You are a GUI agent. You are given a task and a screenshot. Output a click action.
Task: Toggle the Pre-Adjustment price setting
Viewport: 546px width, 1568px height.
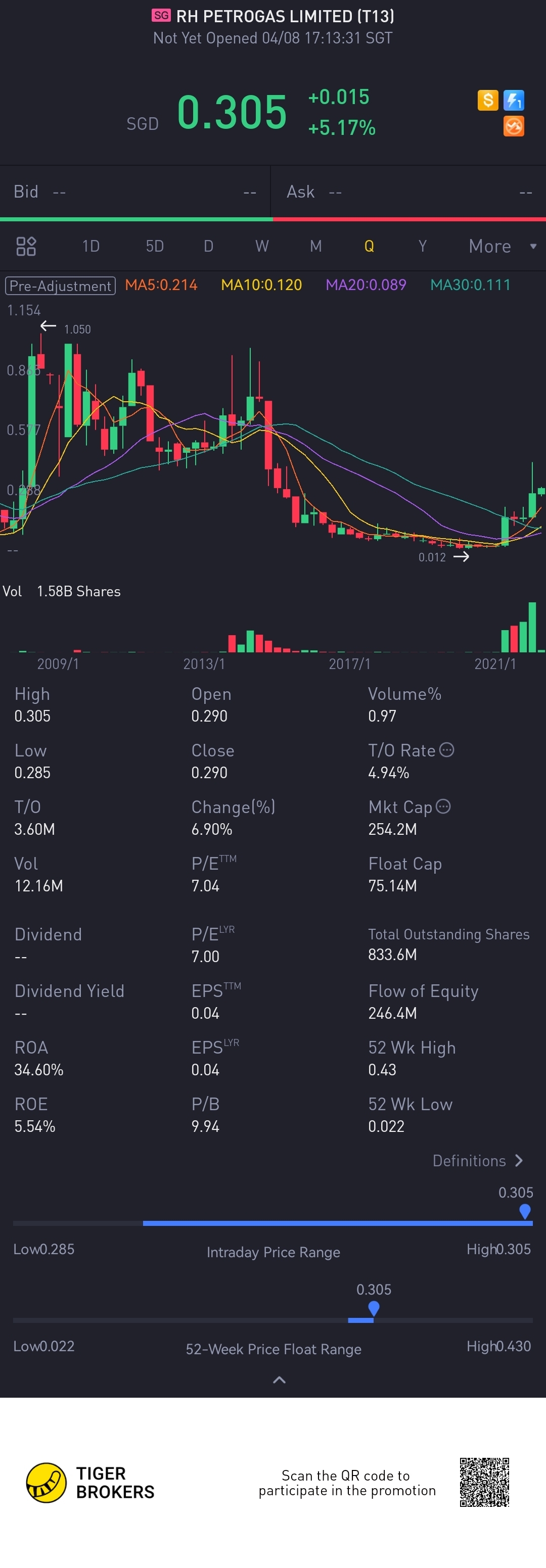point(60,286)
